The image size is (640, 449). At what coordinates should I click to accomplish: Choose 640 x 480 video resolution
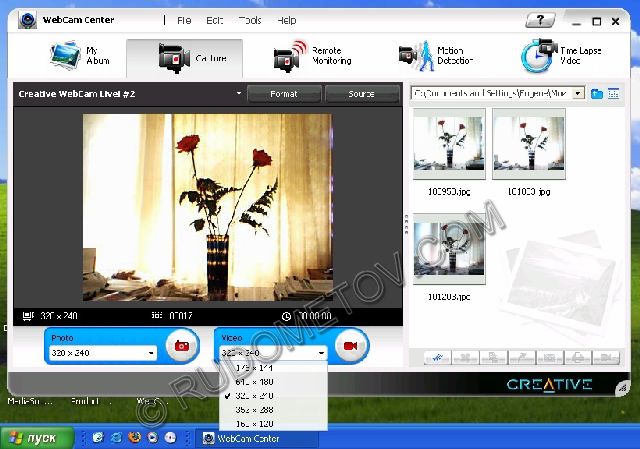tap(273, 382)
